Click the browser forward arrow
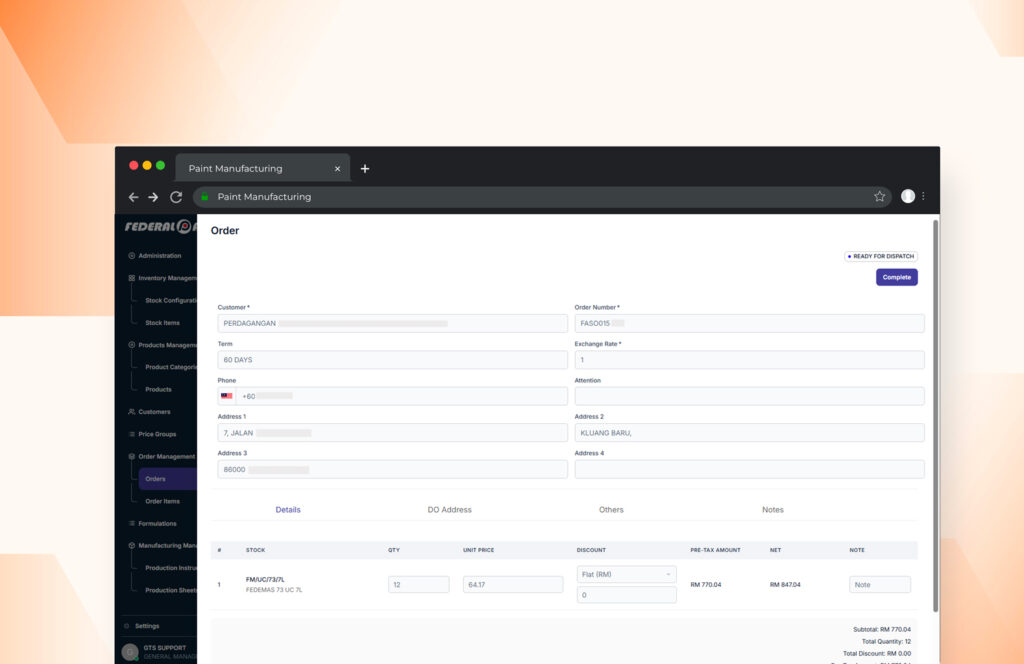The image size is (1024, 664). tap(153, 197)
